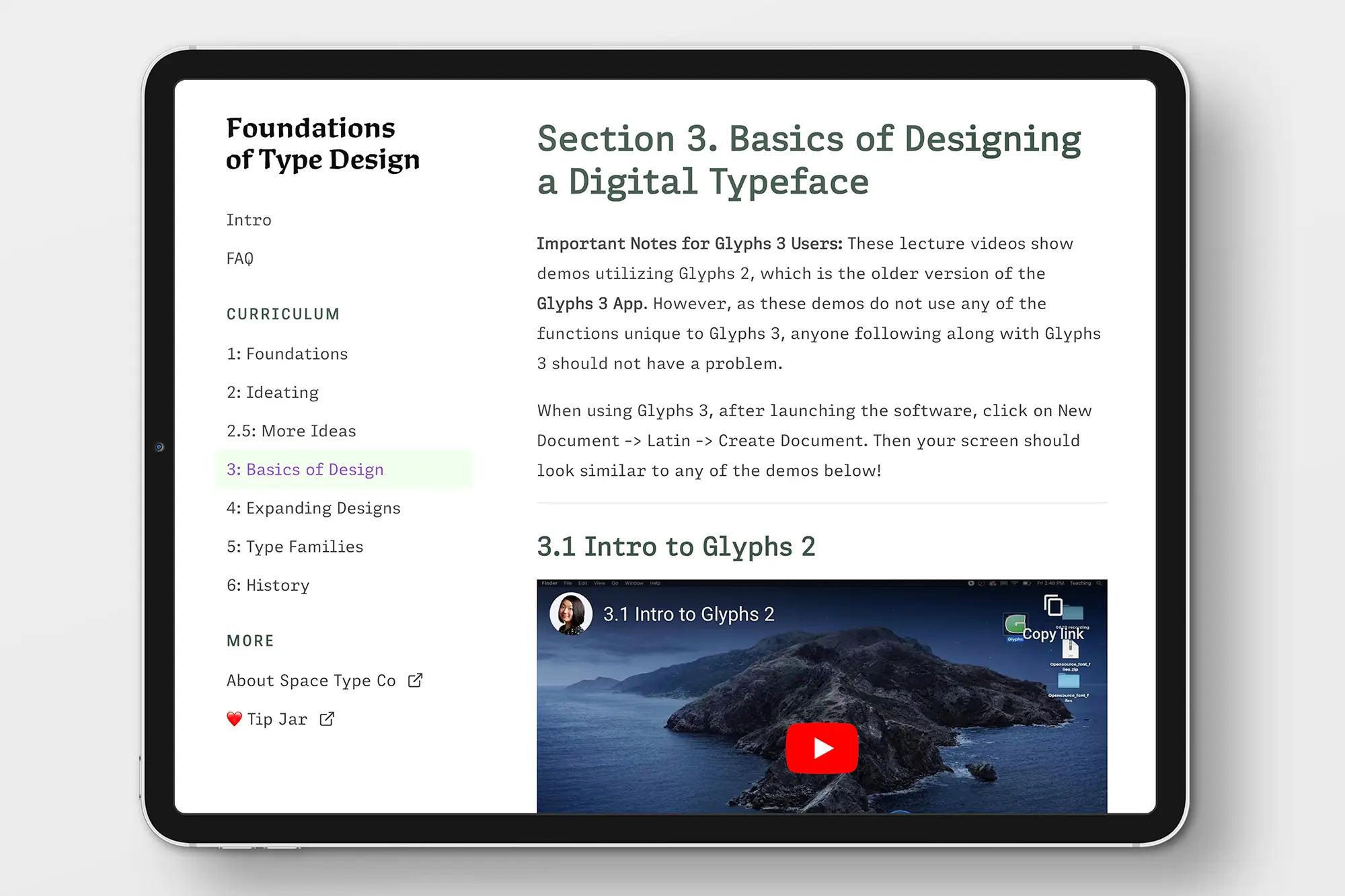Open 4: Expanding Designs section
The image size is (1345, 896).
(x=313, y=507)
